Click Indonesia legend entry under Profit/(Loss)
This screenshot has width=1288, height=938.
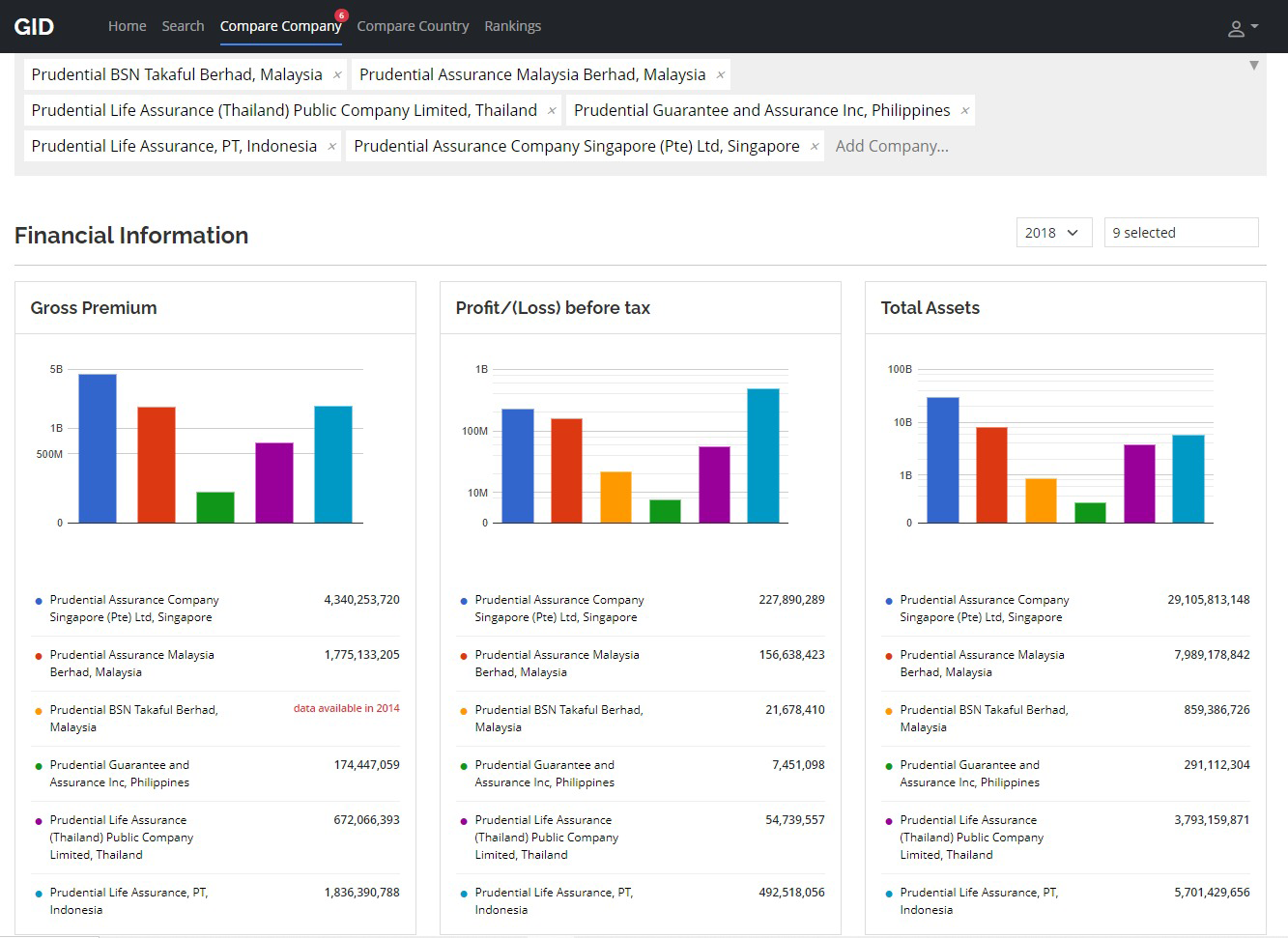554,901
